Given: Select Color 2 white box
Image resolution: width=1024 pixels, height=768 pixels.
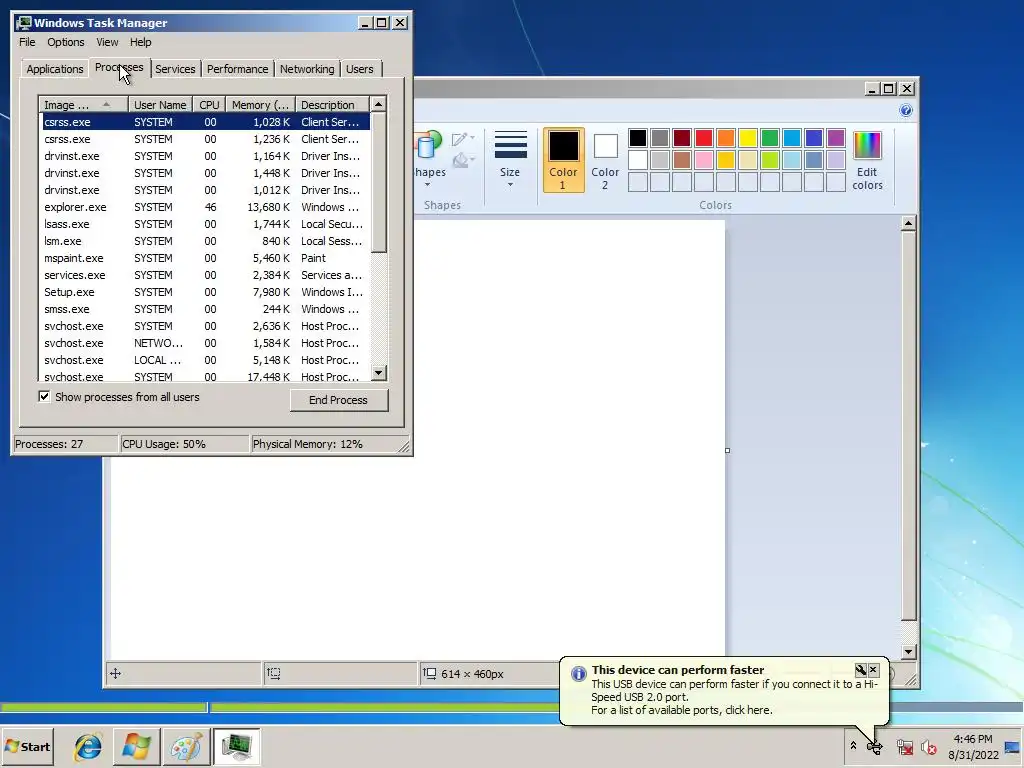Looking at the screenshot, I should 605,160.
